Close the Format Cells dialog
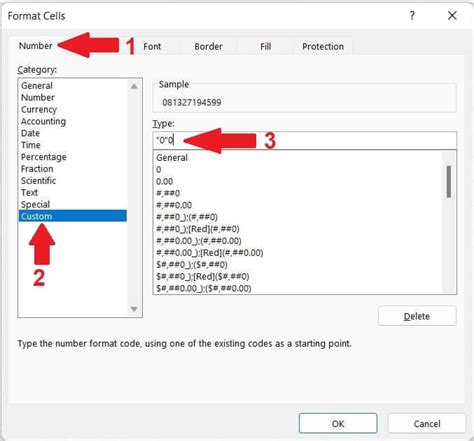The image size is (474, 441). coord(452,15)
